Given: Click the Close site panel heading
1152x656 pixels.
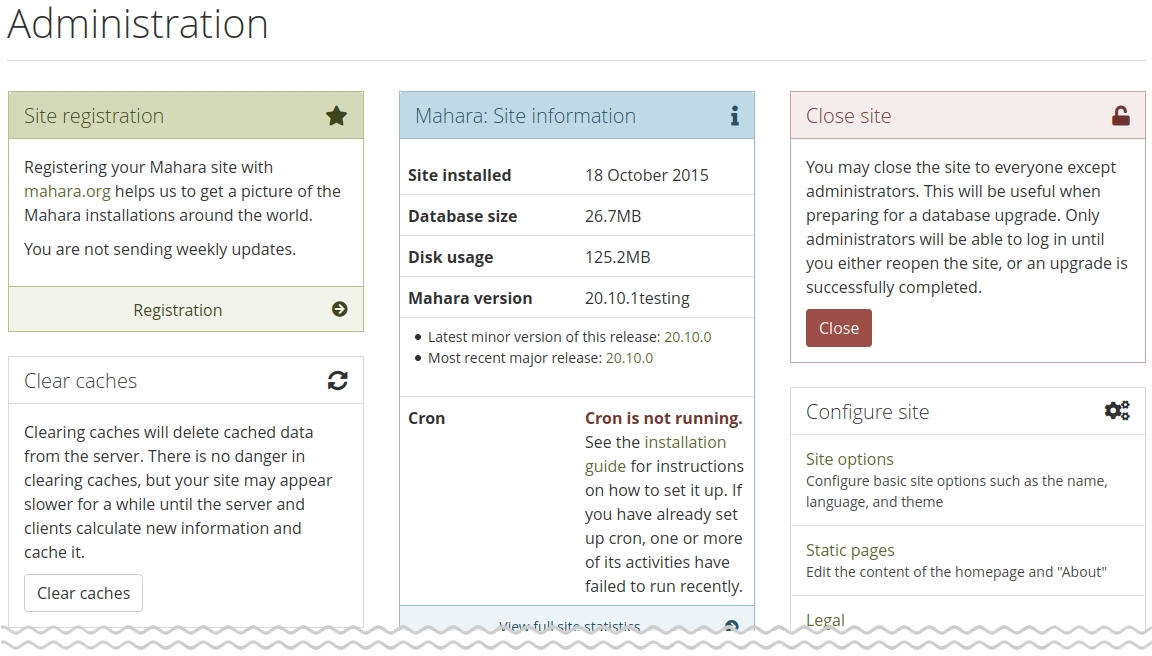Looking at the screenshot, I should pyautogui.click(x=848, y=116).
